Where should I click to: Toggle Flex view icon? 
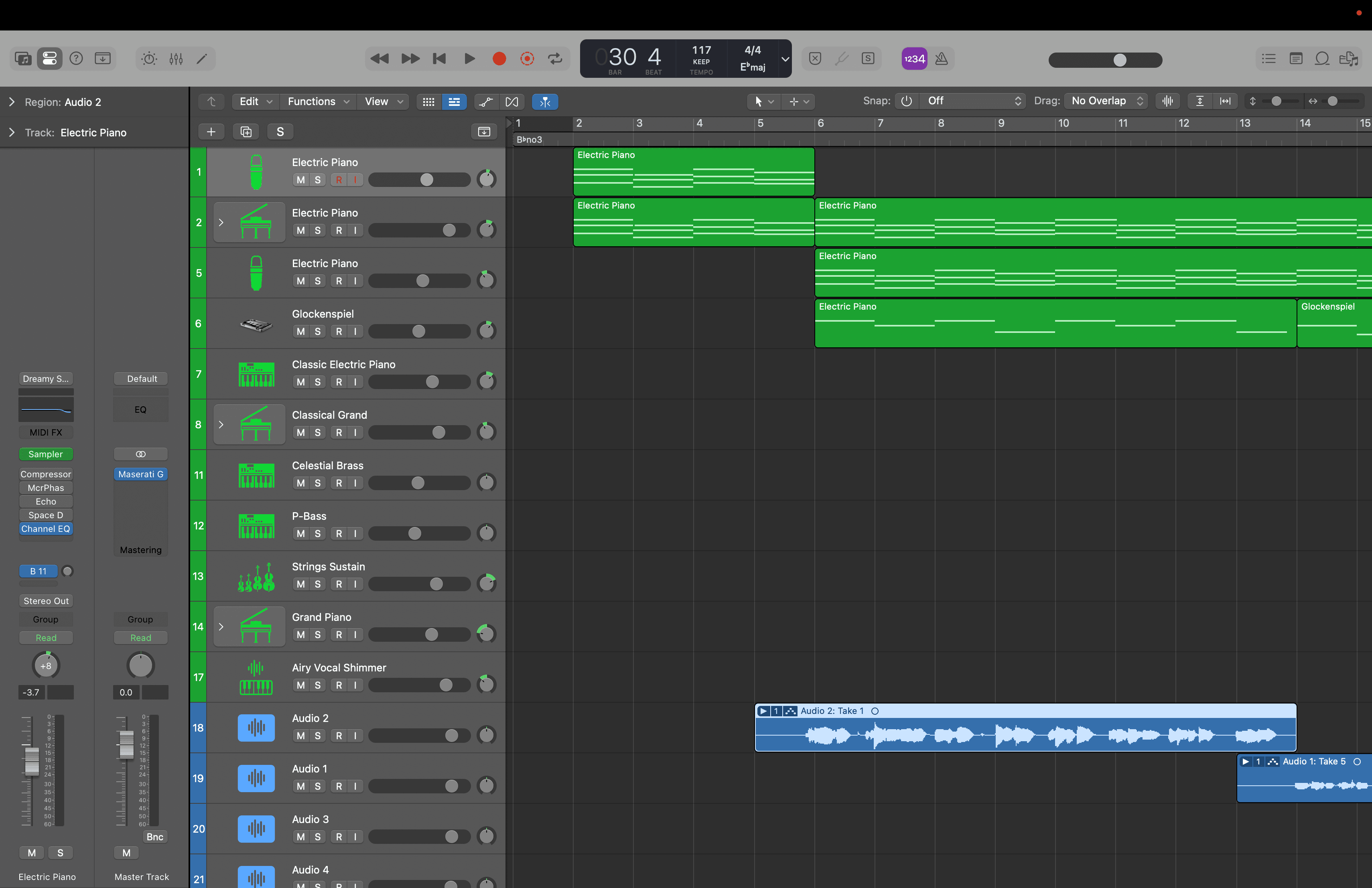point(511,101)
